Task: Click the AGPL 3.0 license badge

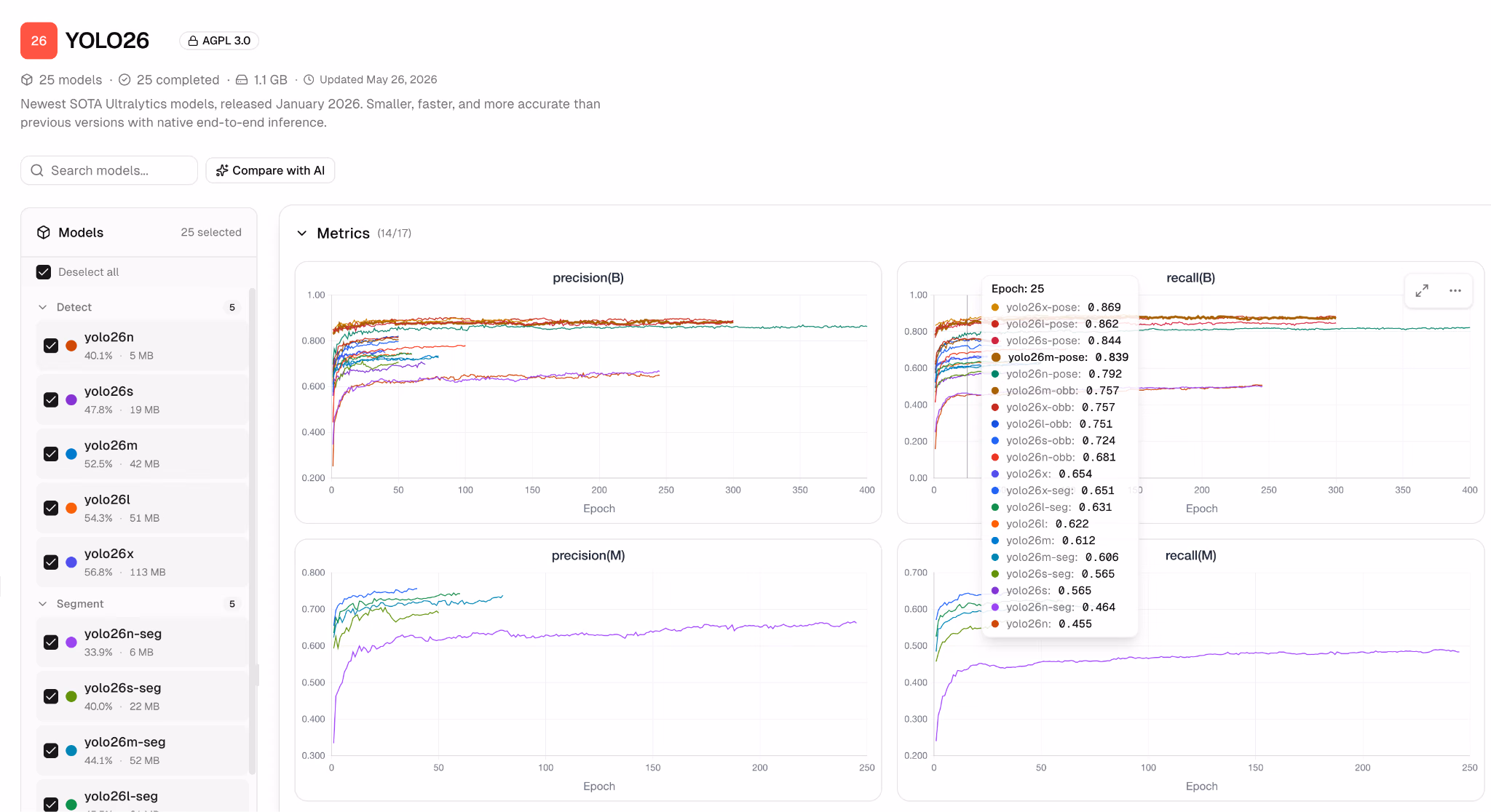Action: click(x=219, y=41)
